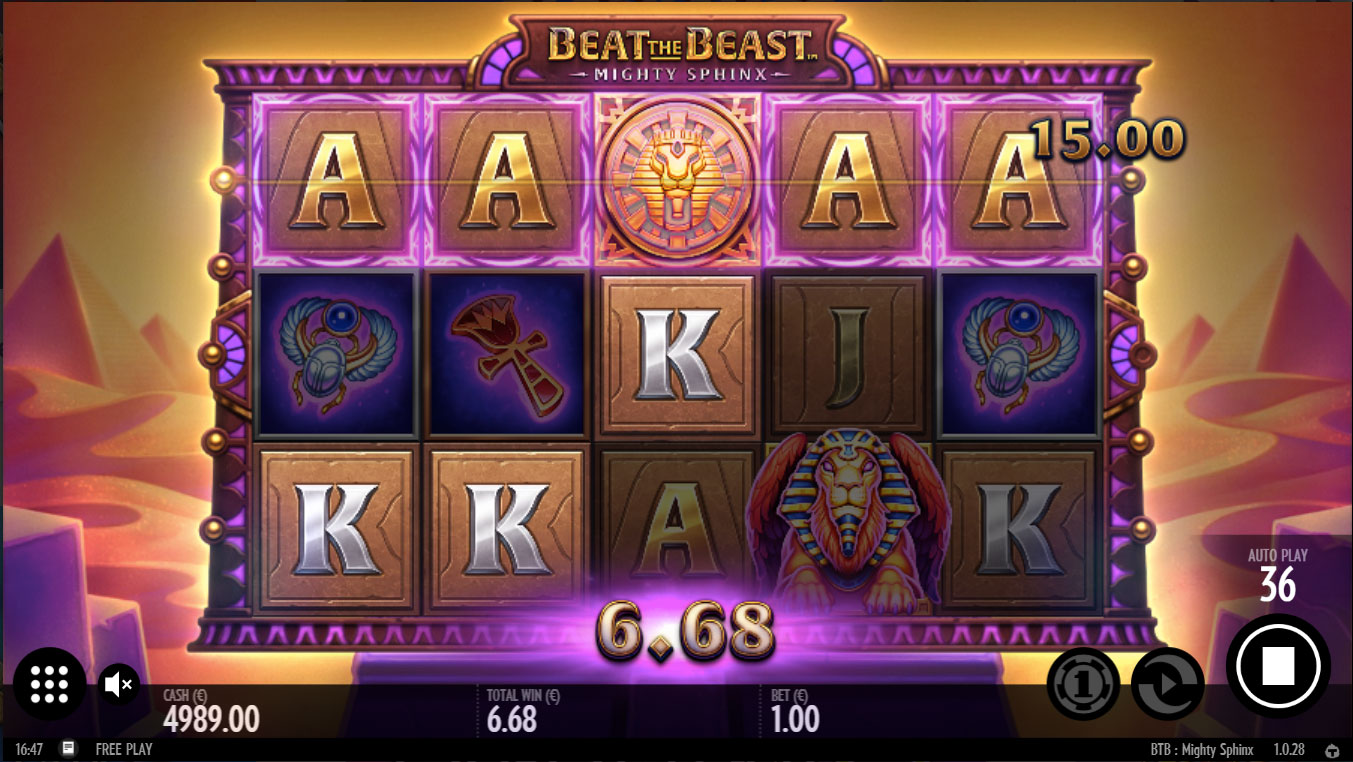Click the Bet amount 1.00
Image resolution: width=1353 pixels, height=762 pixels.
pos(796,718)
